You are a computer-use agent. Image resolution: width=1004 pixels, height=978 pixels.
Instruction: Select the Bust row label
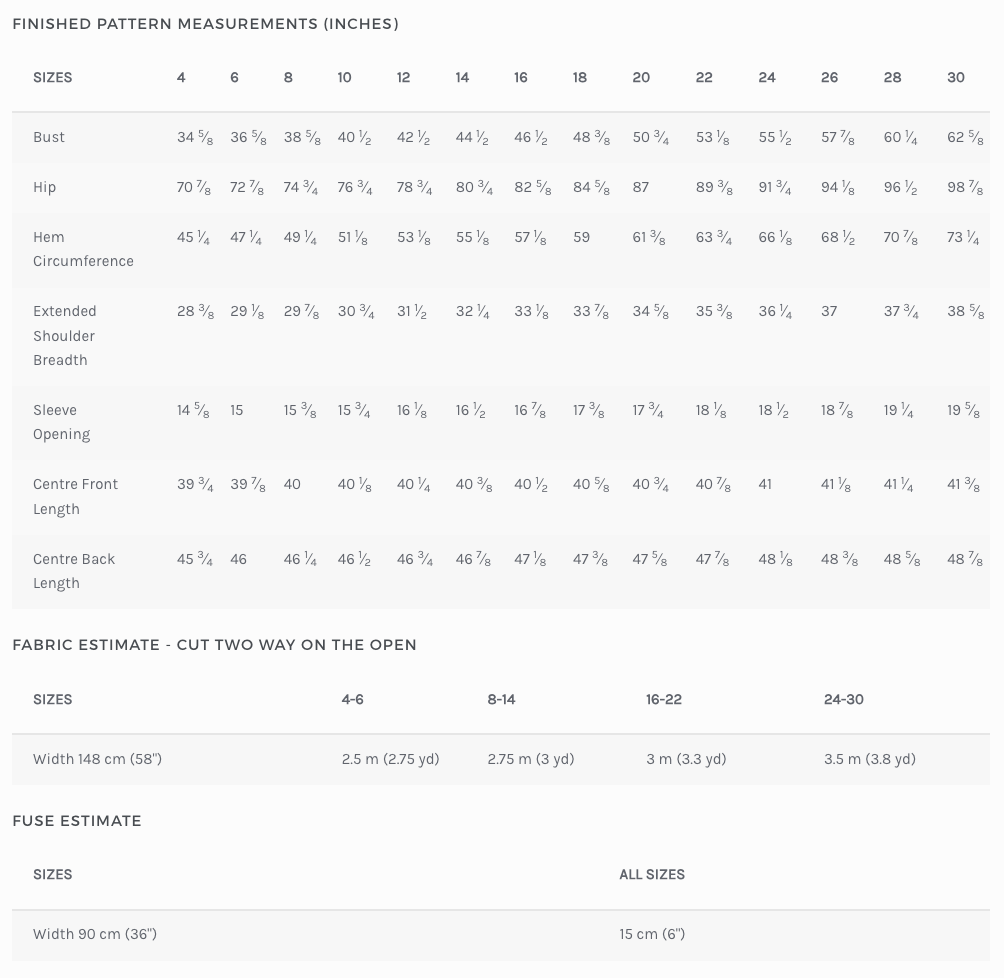pos(49,137)
